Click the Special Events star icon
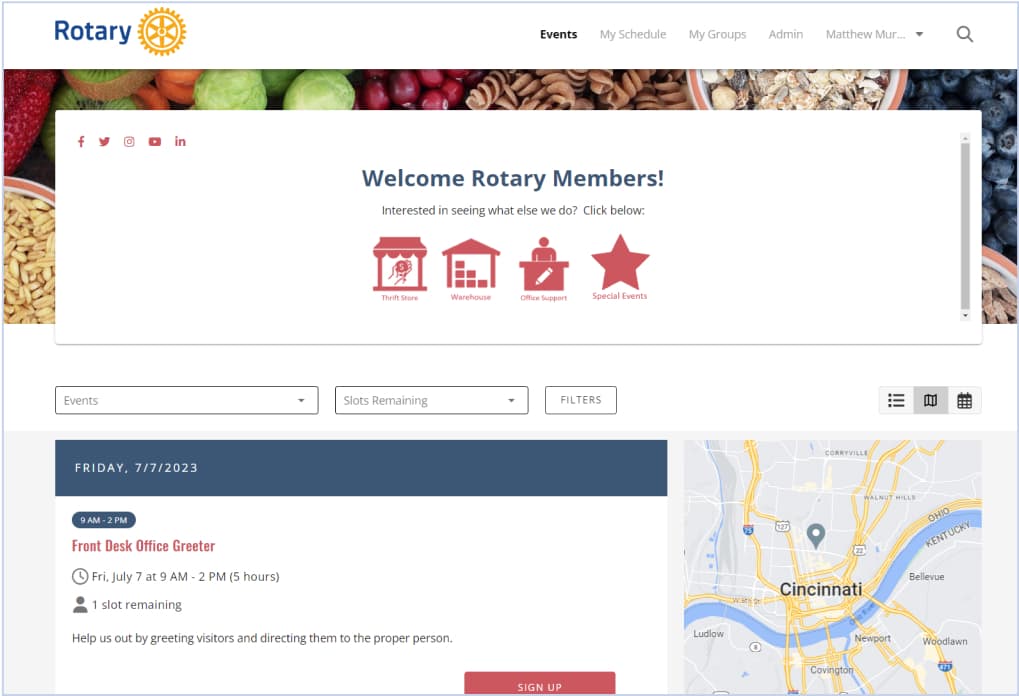1019x696 pixels. click(619, 262)
